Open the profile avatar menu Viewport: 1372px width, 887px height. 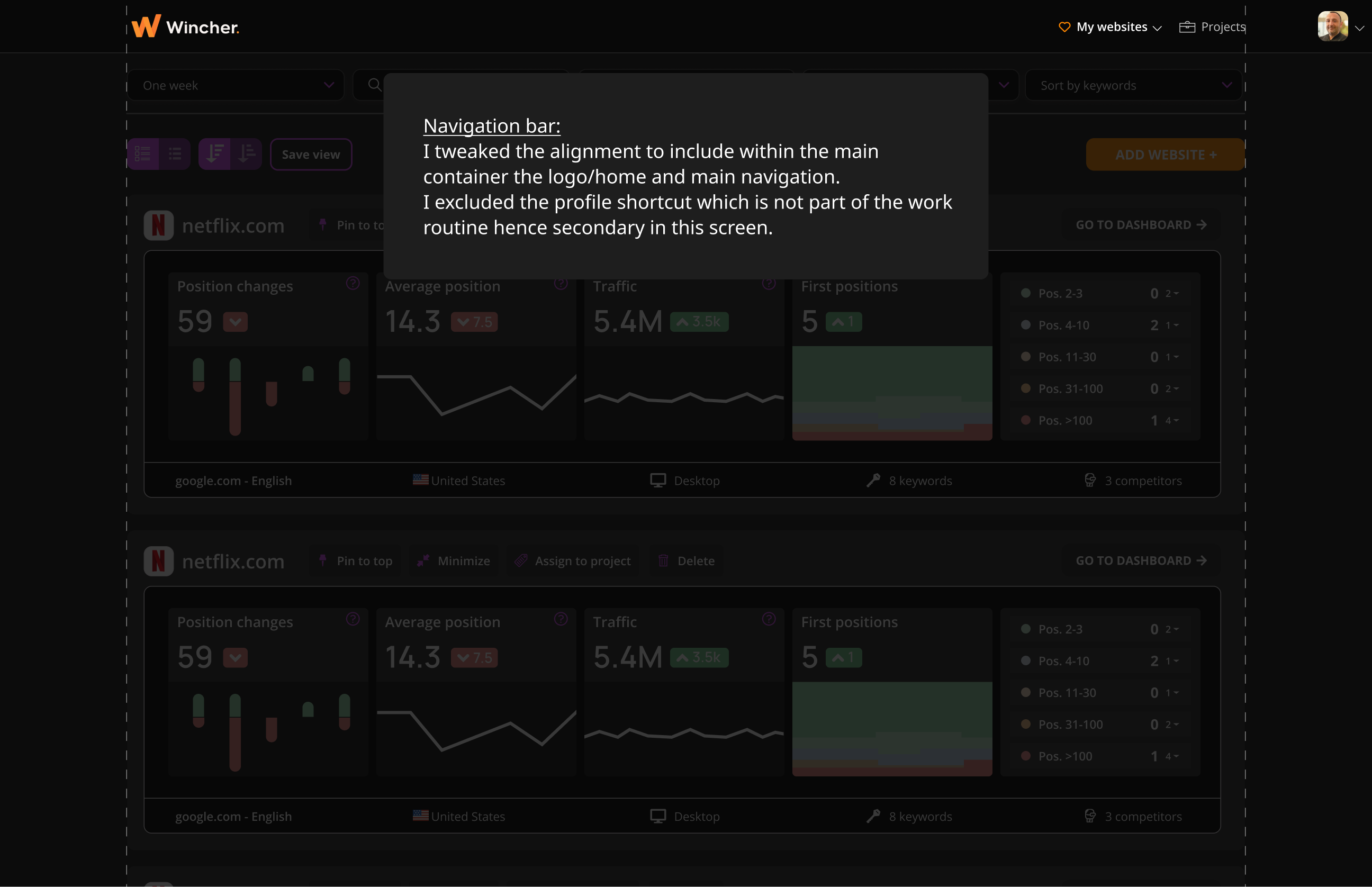[1332, 25]
